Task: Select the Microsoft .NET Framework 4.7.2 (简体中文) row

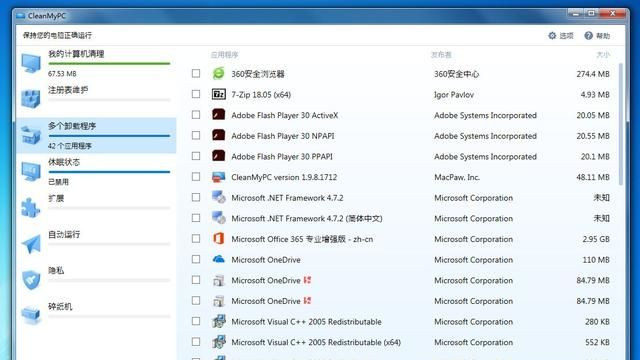Action: pos(400,218)
